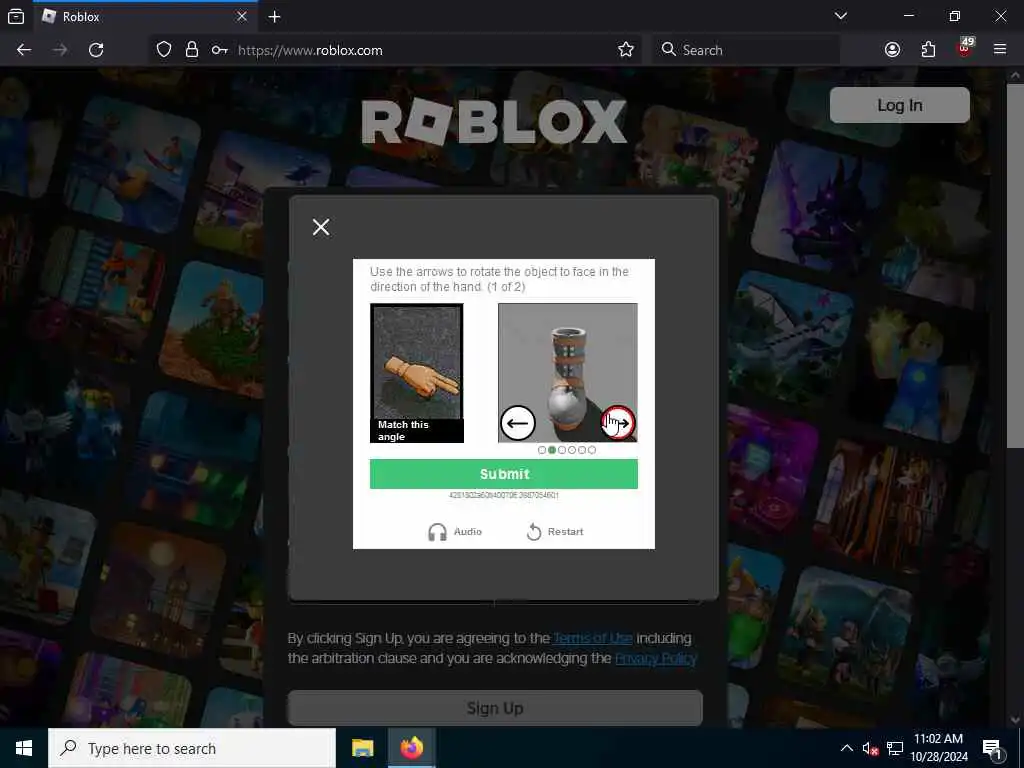The image size is (1024, 768).
Task: Open the extensions puzzle-piece icon
Action: 928,50
